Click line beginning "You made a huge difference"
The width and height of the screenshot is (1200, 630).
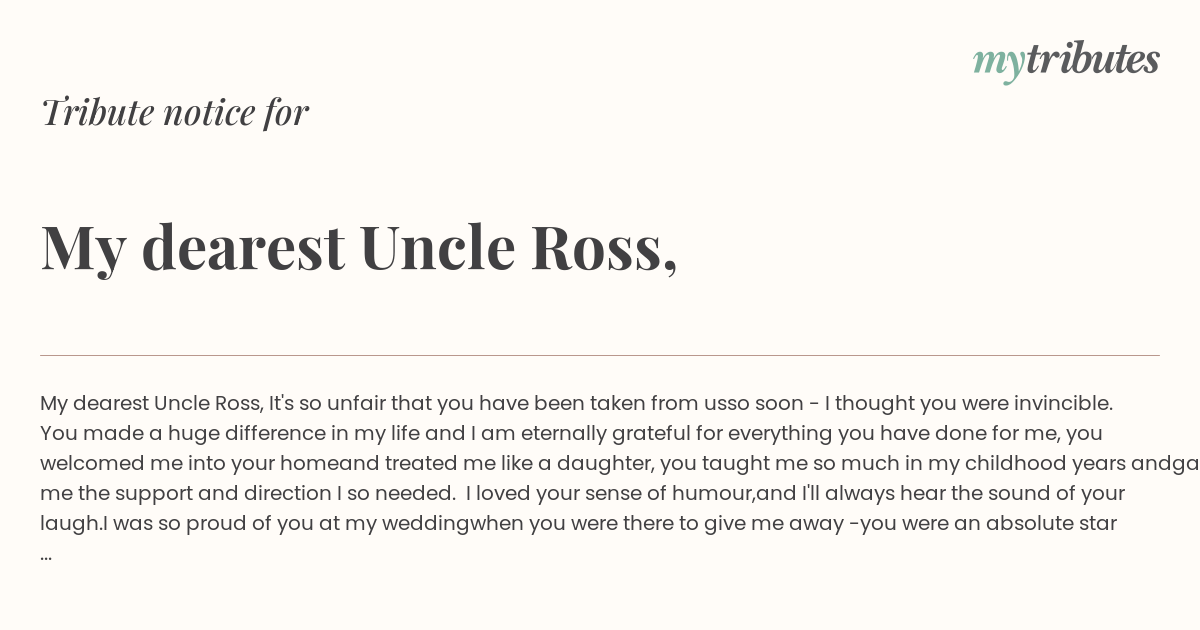(x=571, y=434)
